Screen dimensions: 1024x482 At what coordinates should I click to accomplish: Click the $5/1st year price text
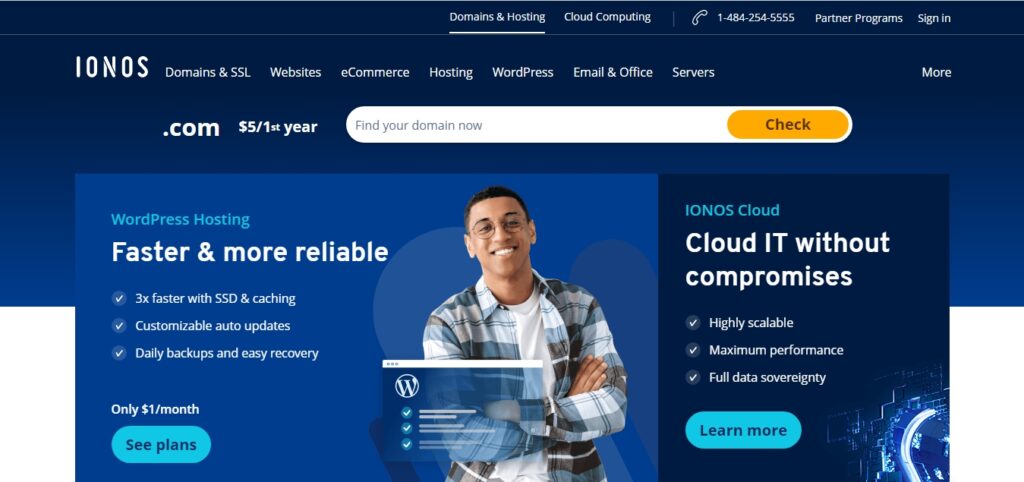click(278, 127)
